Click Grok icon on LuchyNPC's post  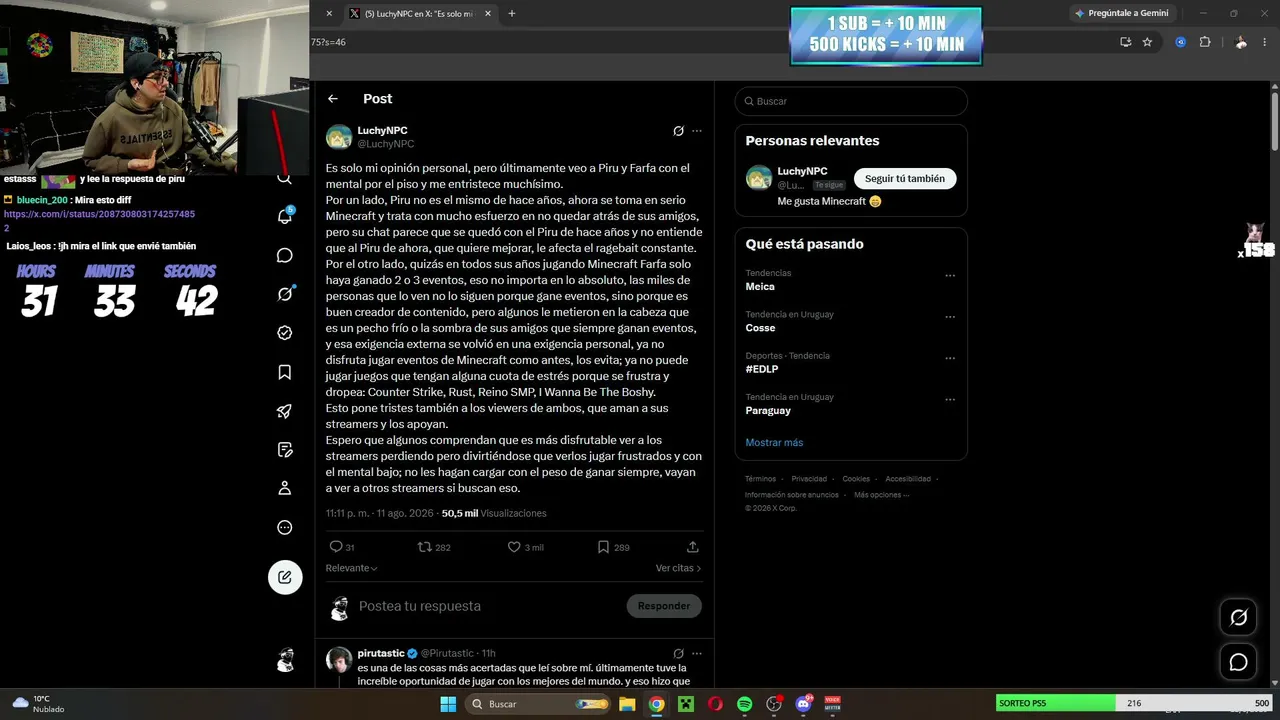coord(678,131)
